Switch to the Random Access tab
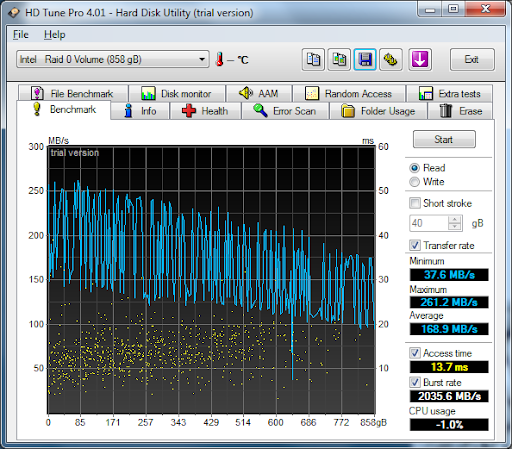Screen dimensions: 512x449 tap(349, 93)
